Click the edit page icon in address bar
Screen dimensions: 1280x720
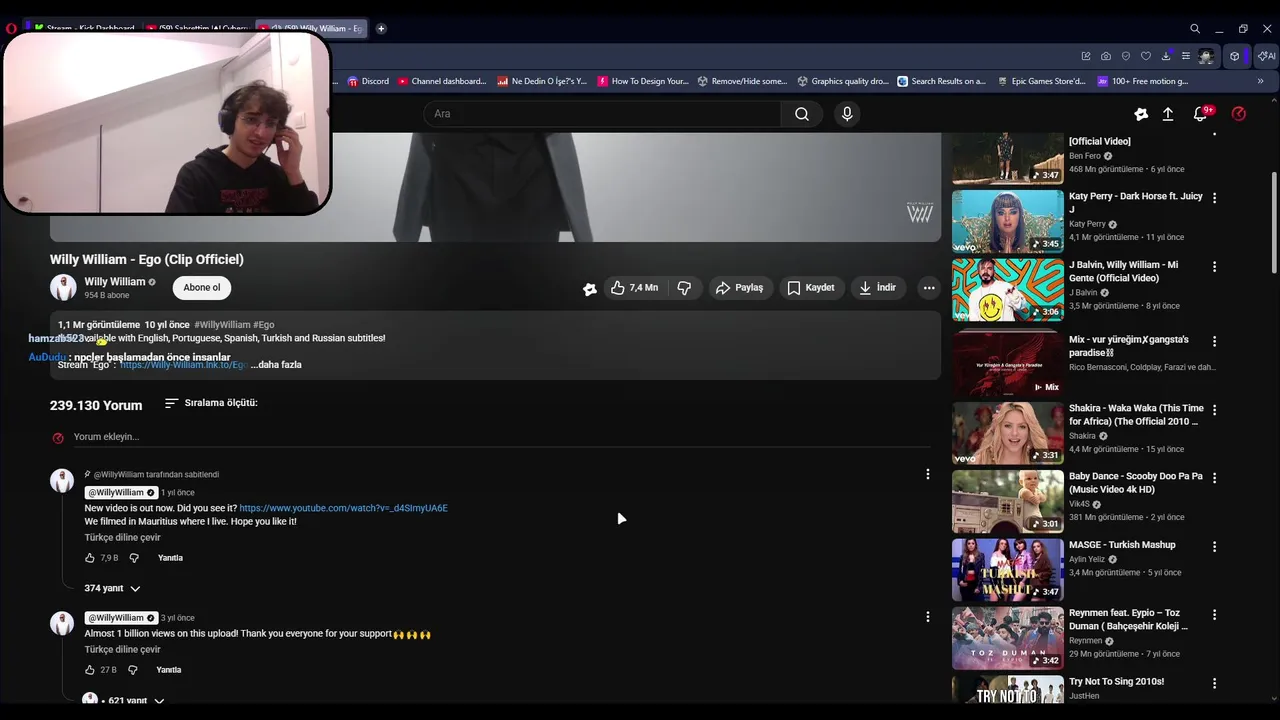[1086, 56]
